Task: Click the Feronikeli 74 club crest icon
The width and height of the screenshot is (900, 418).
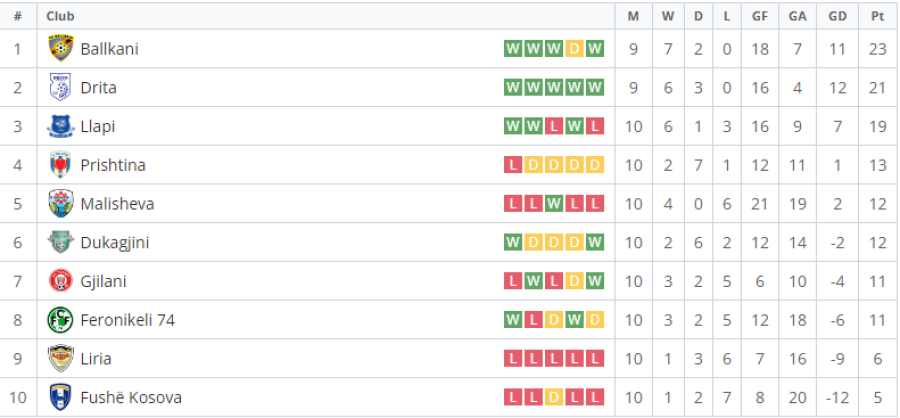Action: tap(60, 320)
